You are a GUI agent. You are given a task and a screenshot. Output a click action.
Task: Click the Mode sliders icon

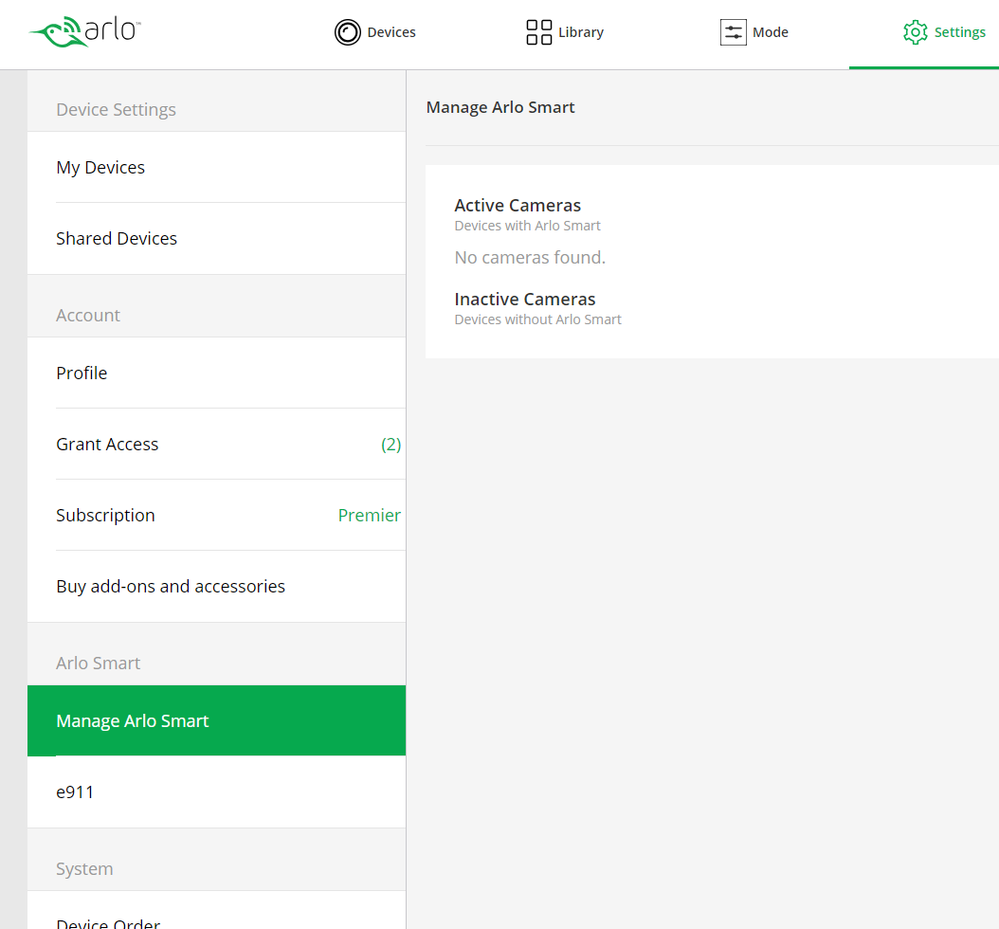click(733, 32)
